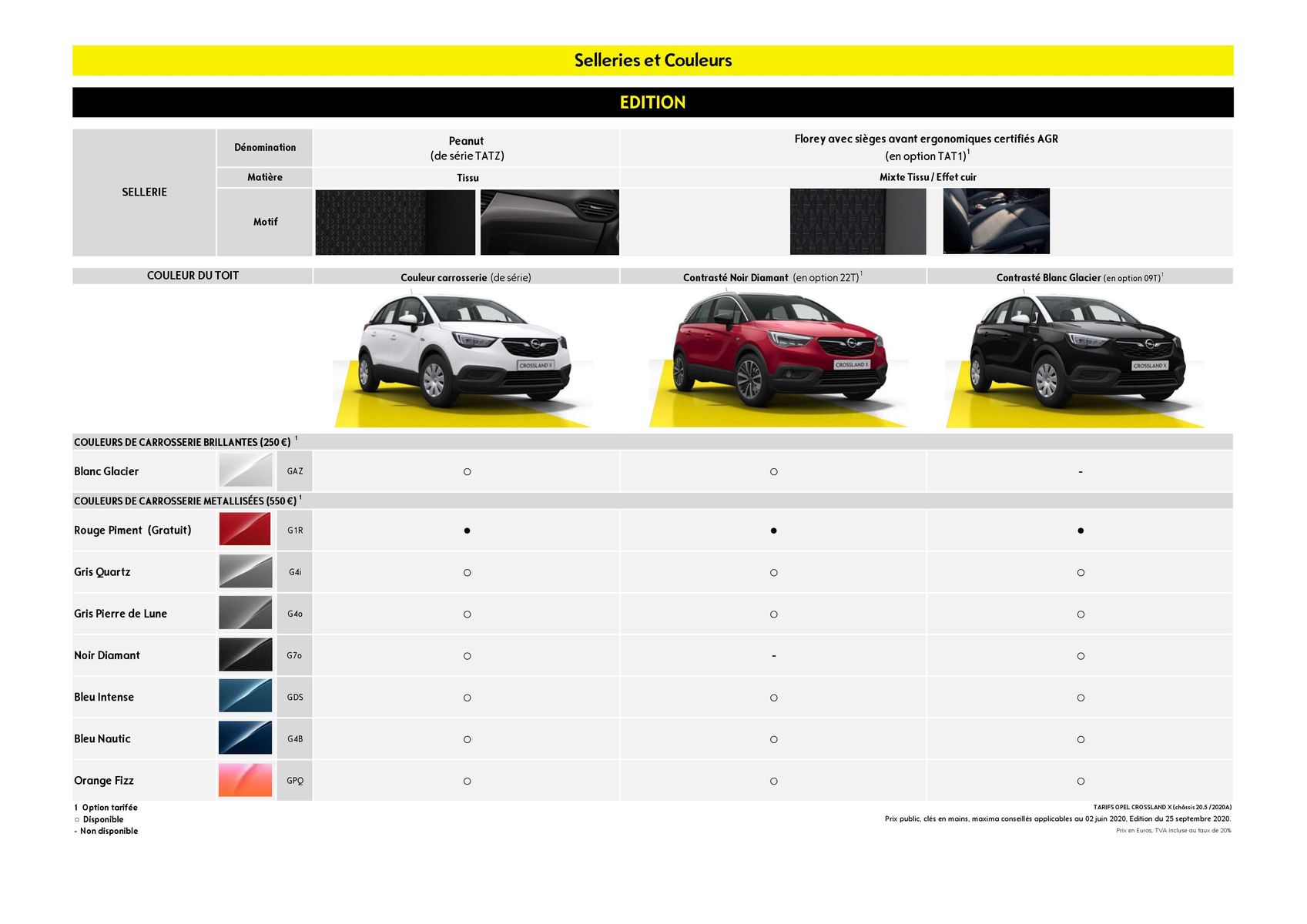Click the 'Tissu' material cell
Image resolution: width=1307 pixels, height=924 pixels.
pos(468,178)
